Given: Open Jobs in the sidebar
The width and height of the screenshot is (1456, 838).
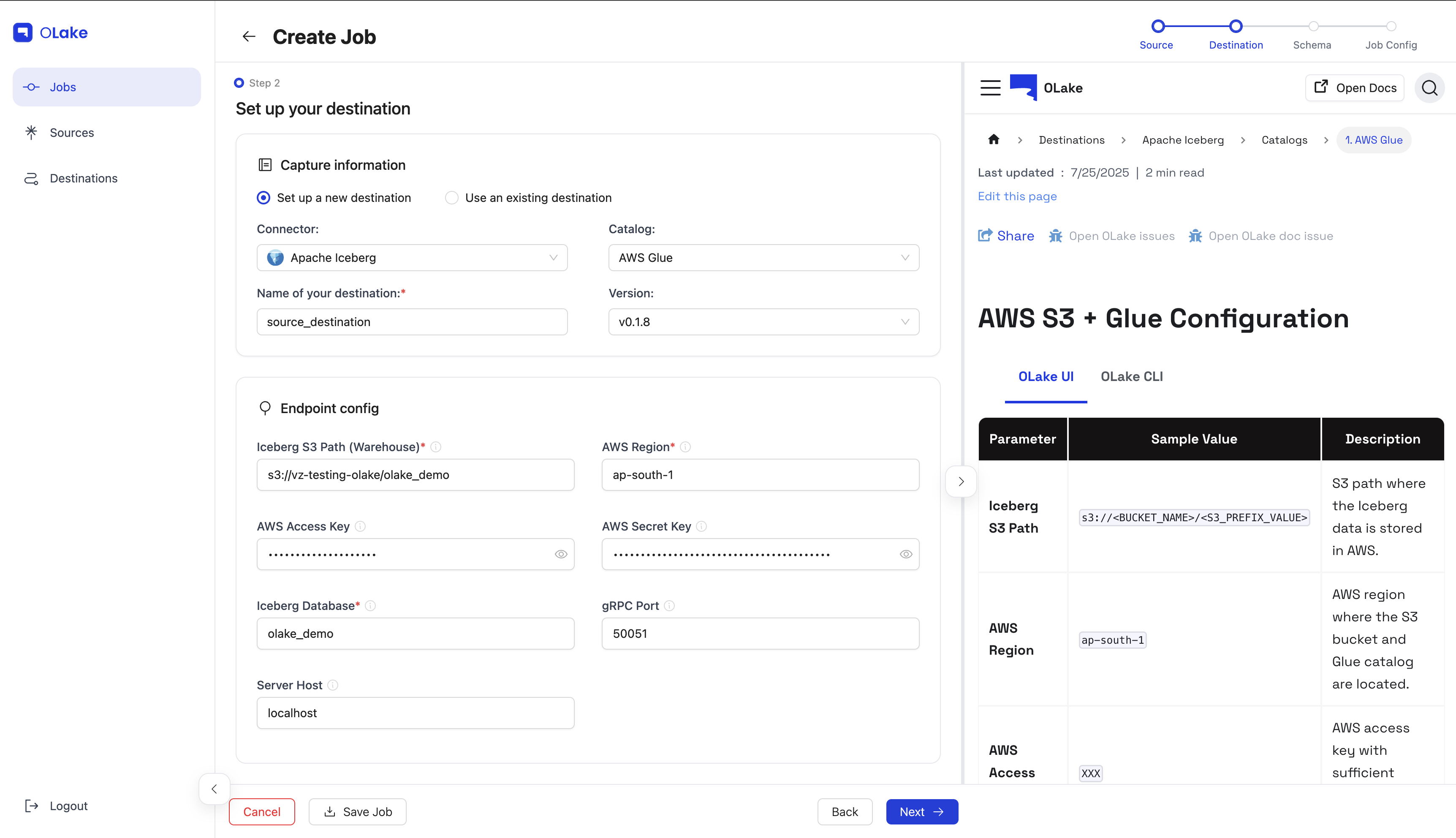Looking at the screenshot, I should [x=106, y=87].
